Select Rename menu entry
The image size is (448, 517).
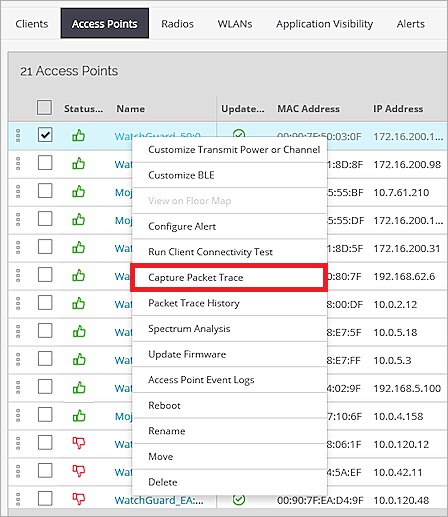(x=229, y=431)
